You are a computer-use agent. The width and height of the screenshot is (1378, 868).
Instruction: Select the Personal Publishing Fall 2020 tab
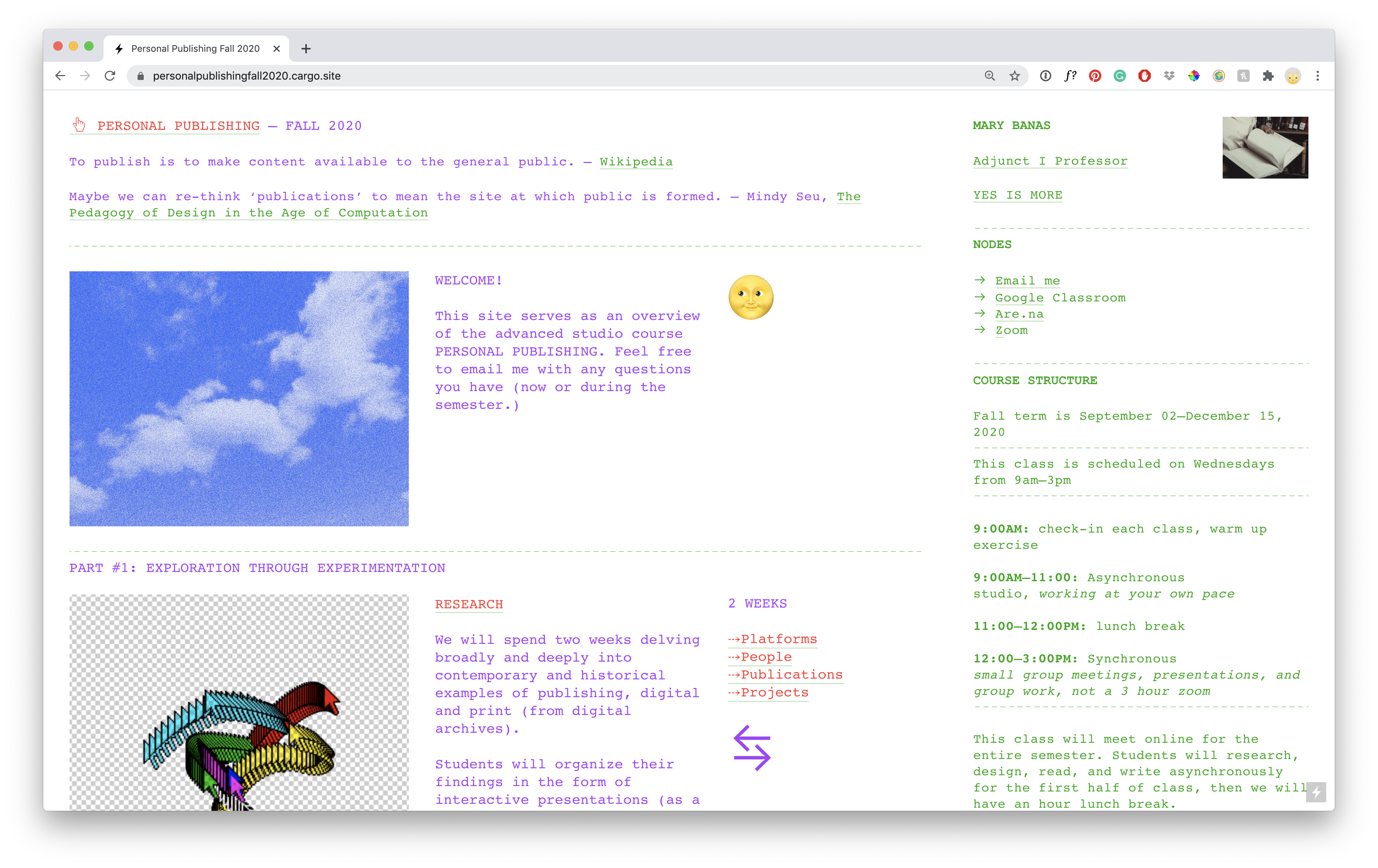coord(195,49)
